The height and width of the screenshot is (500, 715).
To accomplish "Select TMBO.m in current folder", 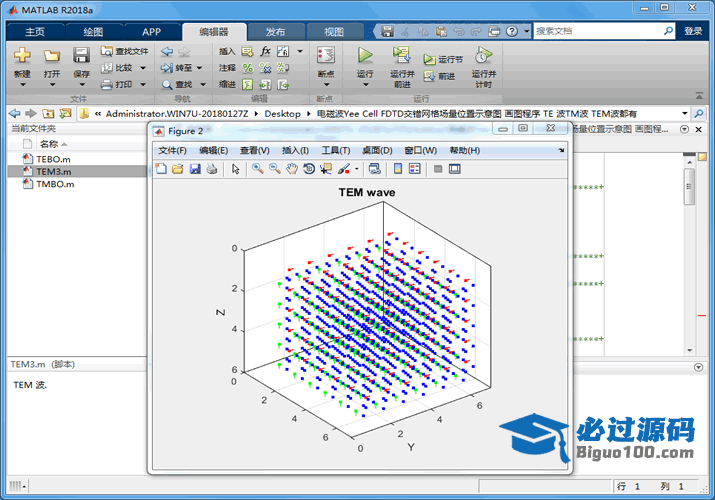I will coord(55,184).
